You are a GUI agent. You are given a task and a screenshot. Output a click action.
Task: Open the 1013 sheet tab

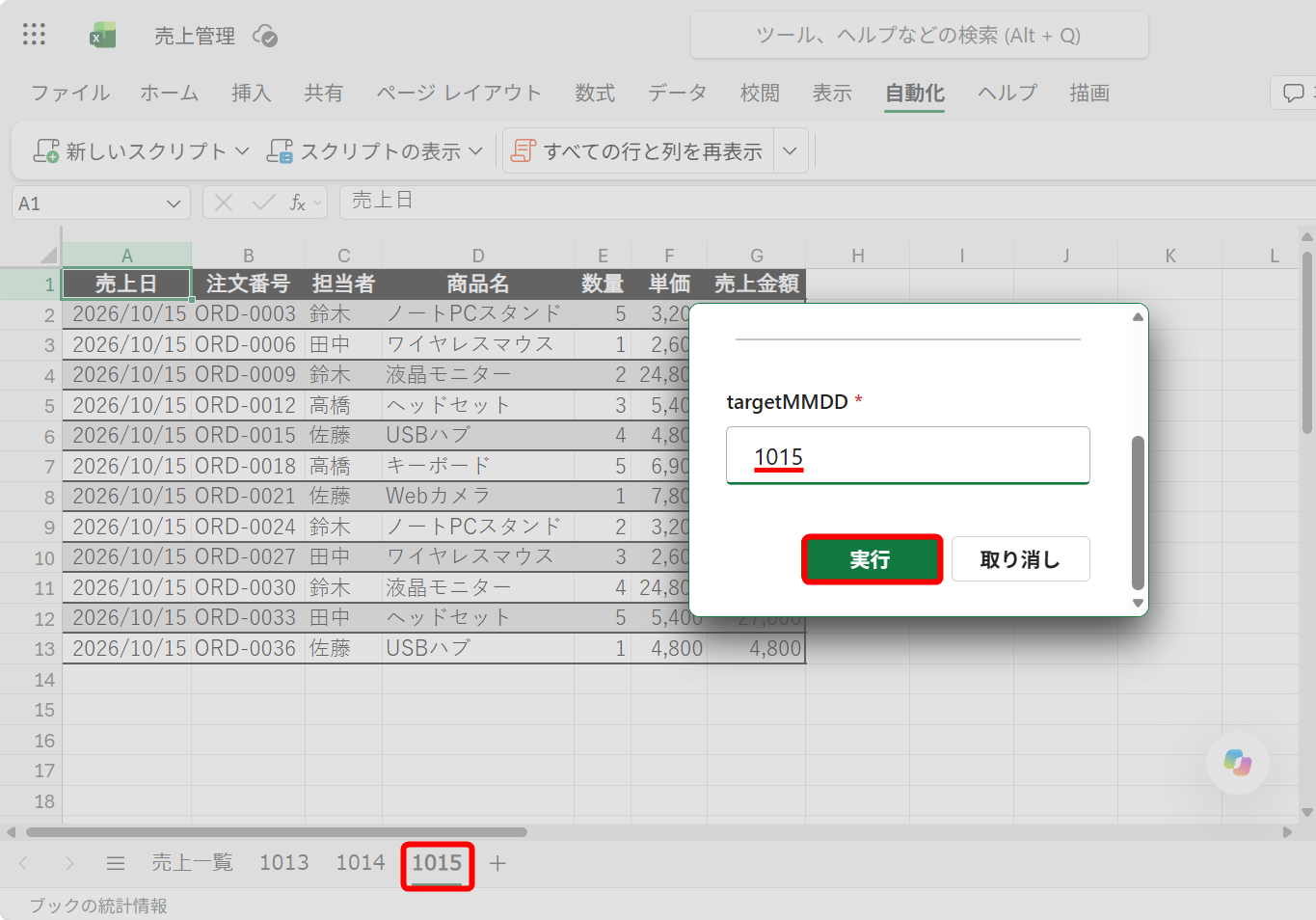pyautogui.click(x=284, y=862)
